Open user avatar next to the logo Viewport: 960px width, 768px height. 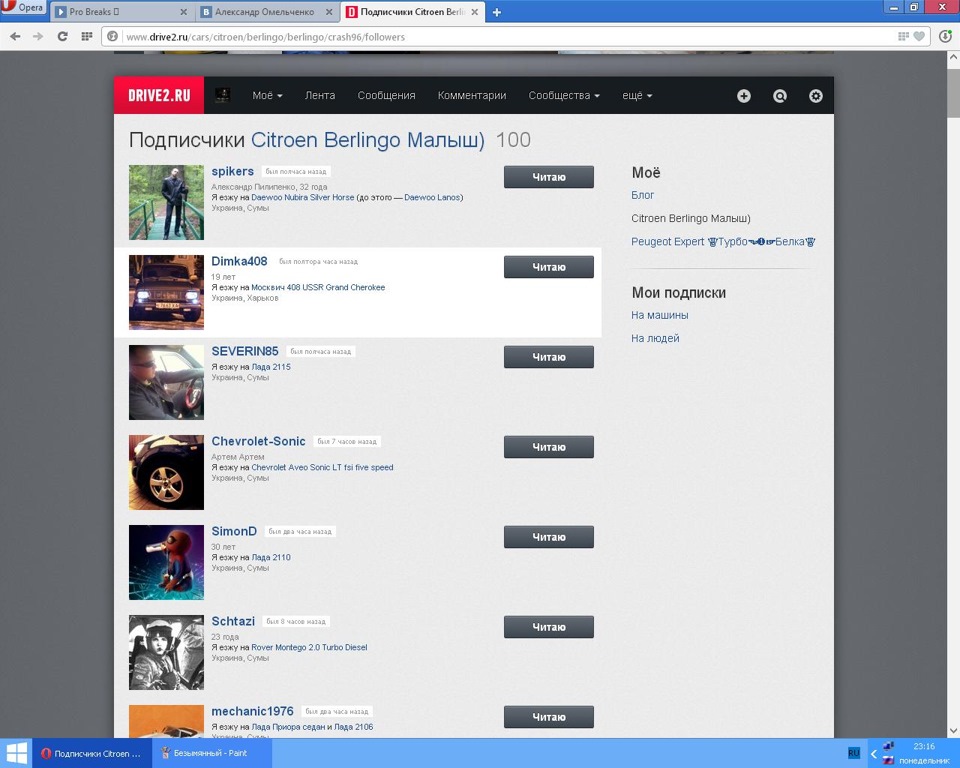point(222,95)
